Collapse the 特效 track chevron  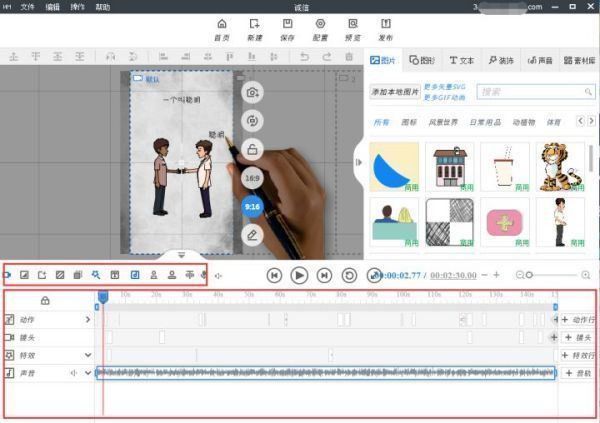click(88, 355)
